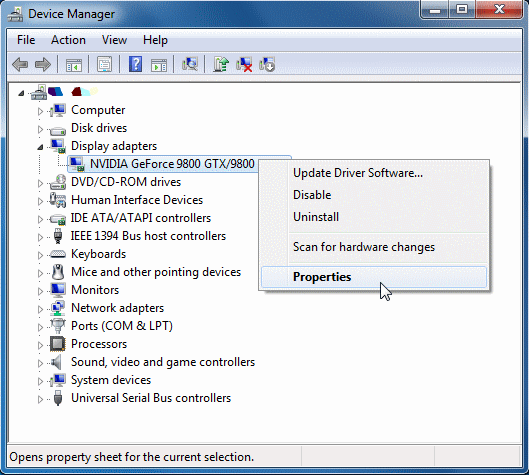Click the Disable device toolbar icon
529x475 pixels.
click(x=267, y=64)
